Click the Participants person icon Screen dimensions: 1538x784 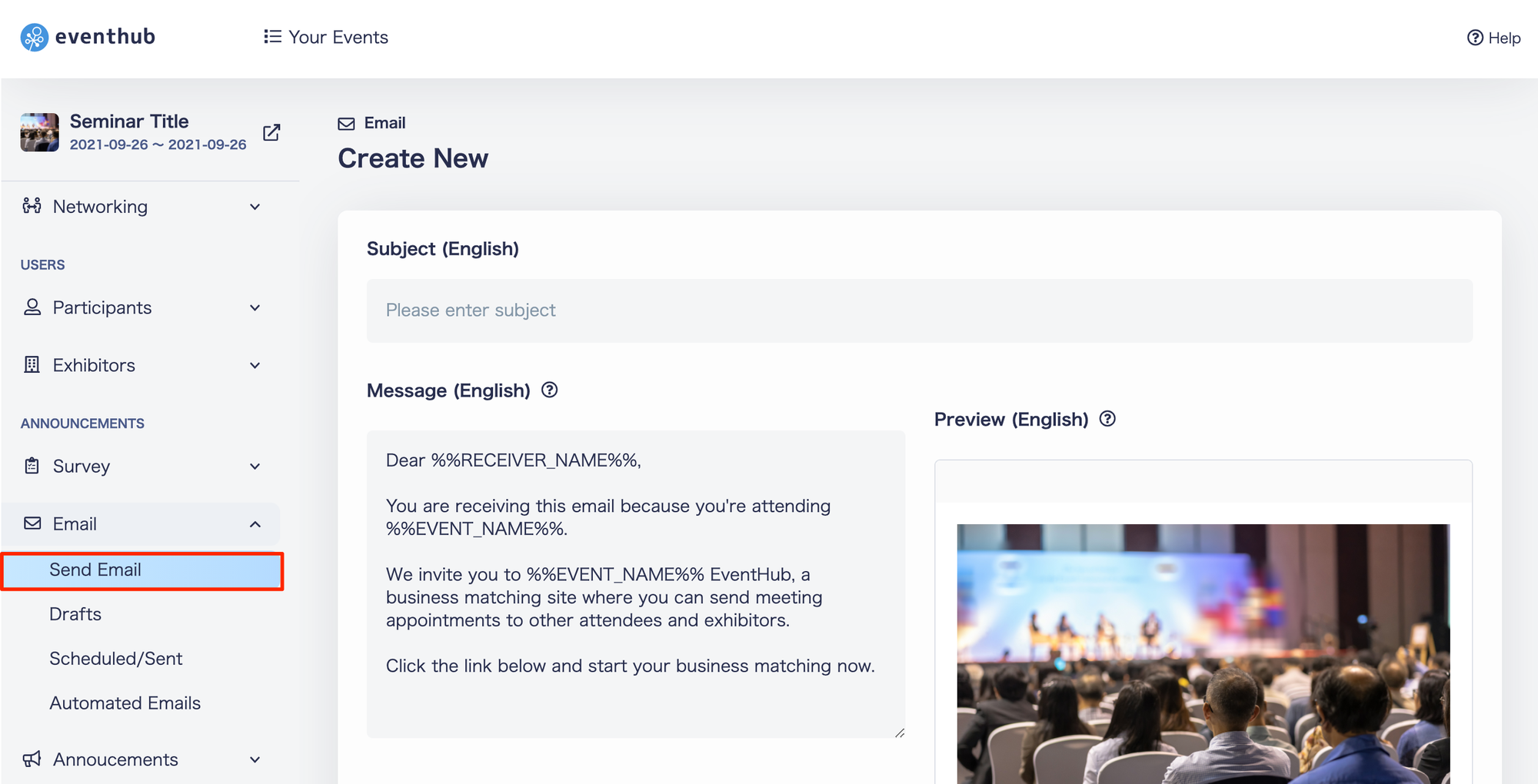tap(32, 307)
